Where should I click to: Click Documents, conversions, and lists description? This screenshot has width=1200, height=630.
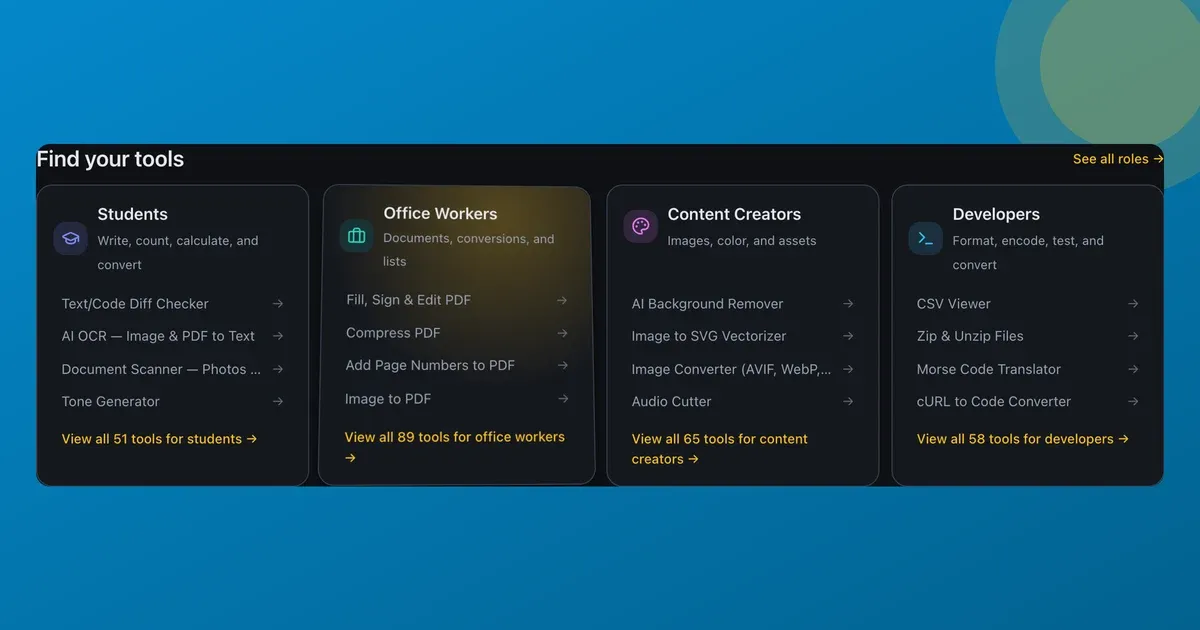[x=468, y=250]
